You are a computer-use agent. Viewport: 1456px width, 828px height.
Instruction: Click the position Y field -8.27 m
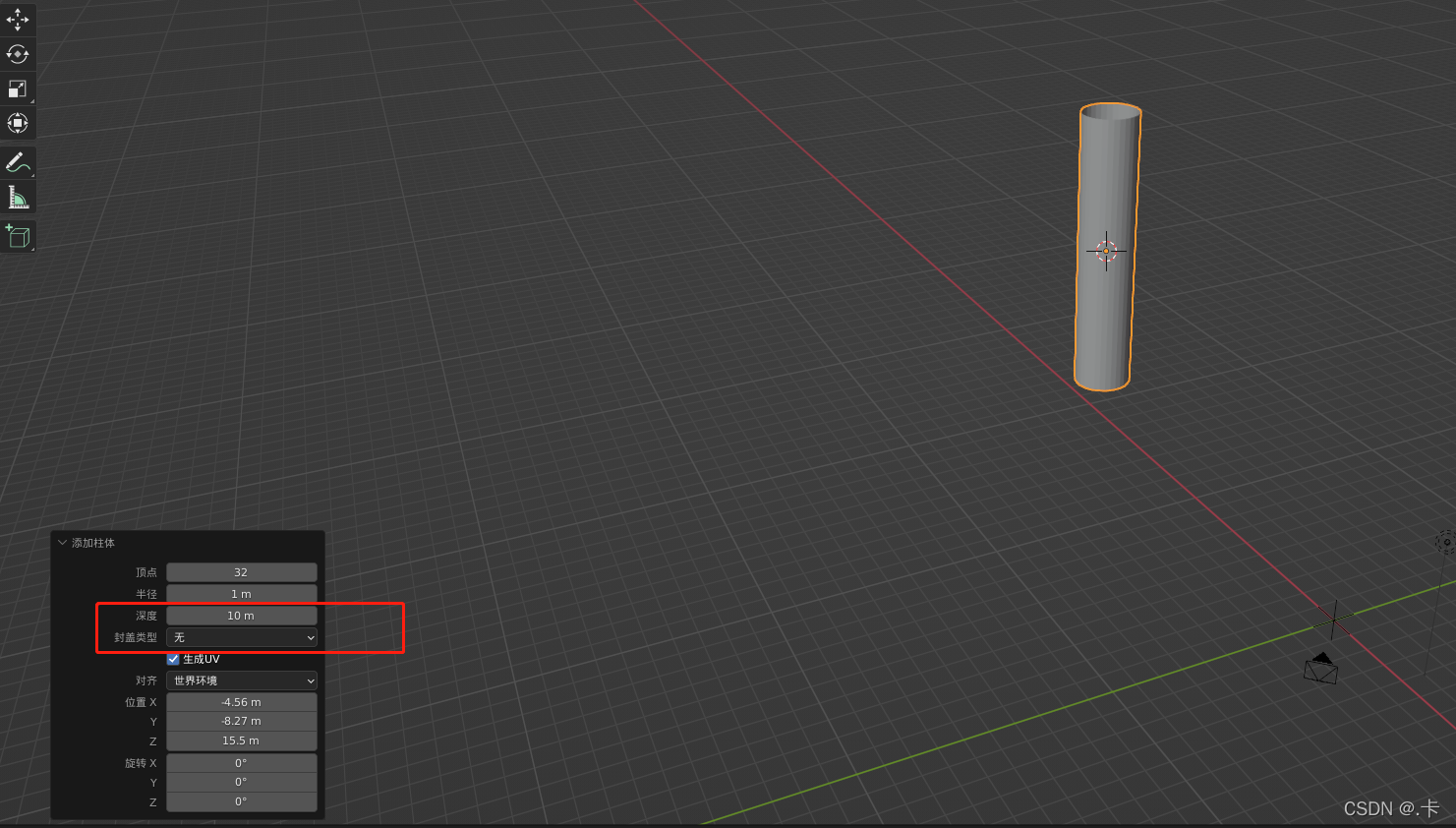point(242,721)
